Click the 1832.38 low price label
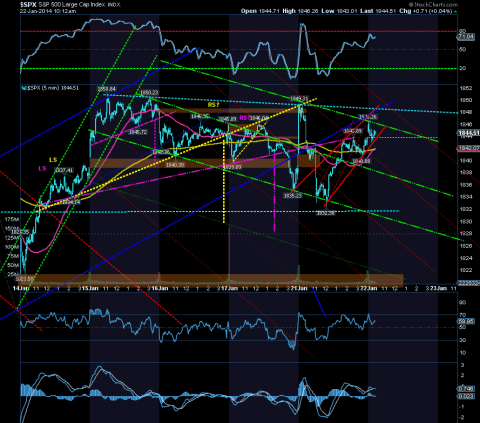This screenshot has height=423, width=480. 326,213
